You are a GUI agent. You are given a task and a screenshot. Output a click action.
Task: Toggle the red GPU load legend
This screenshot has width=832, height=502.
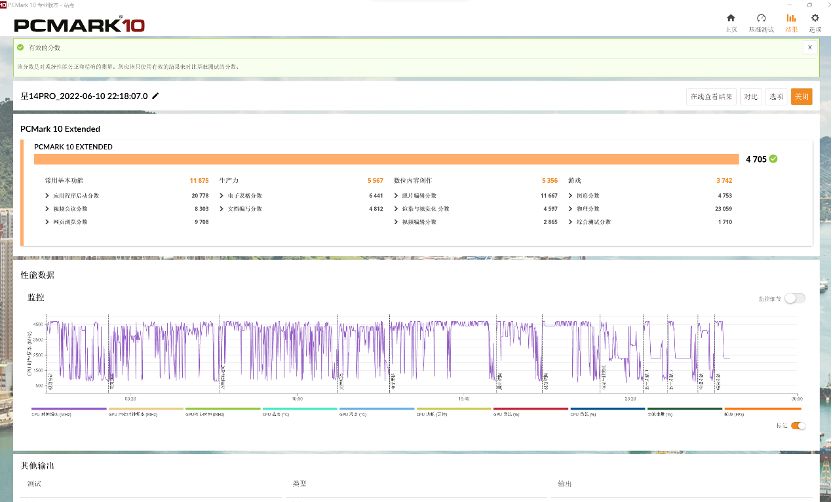(x=531, y=412)
